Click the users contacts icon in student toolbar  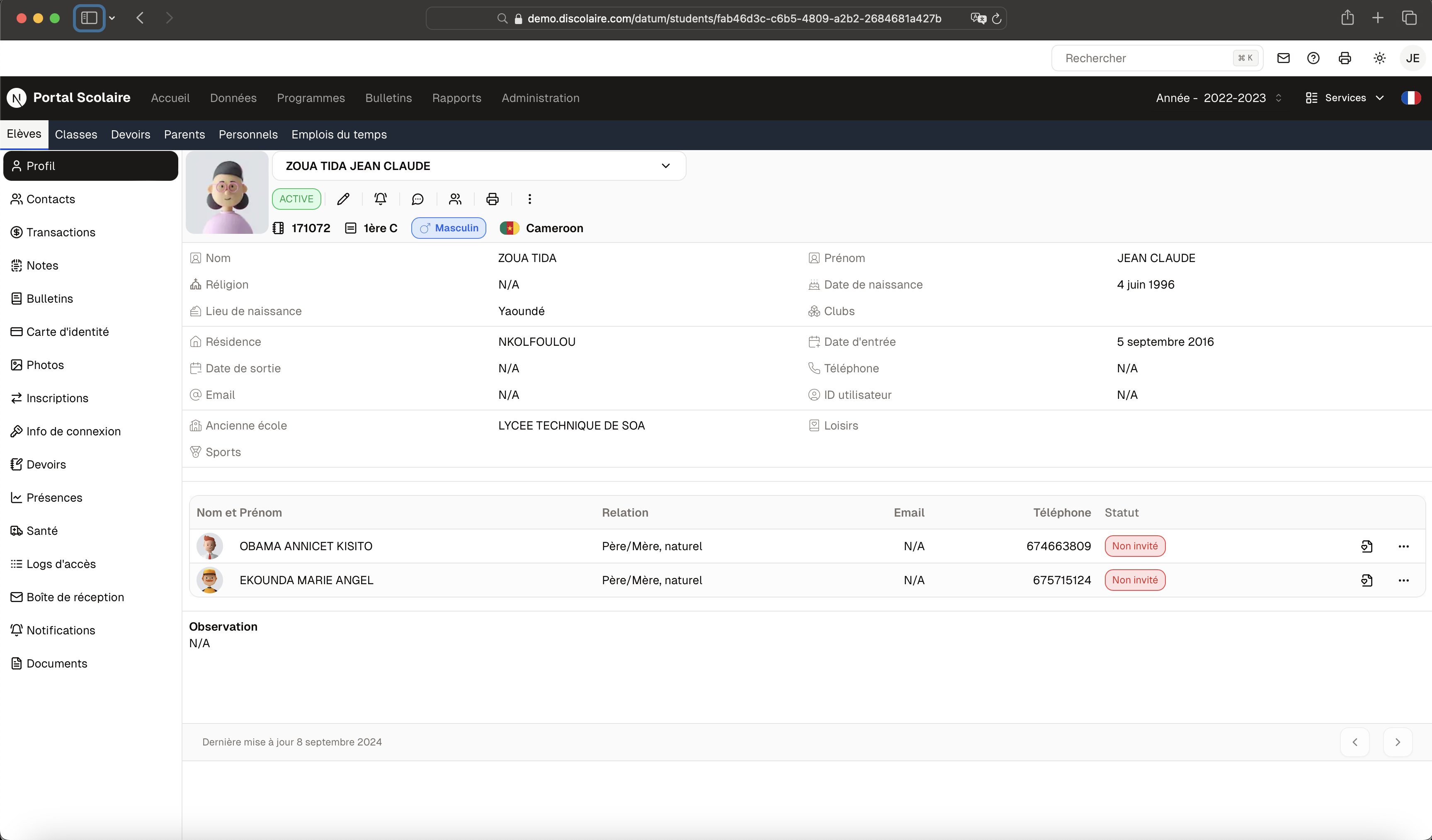pos(455,199)
